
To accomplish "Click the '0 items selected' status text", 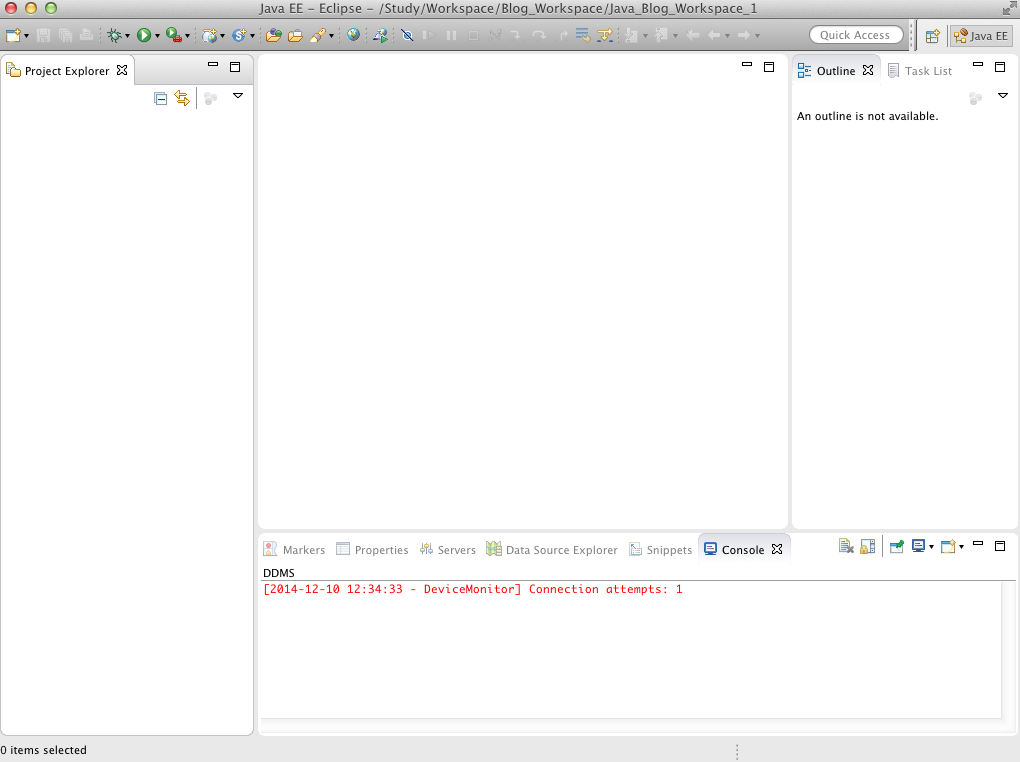I will click(44, 750).
